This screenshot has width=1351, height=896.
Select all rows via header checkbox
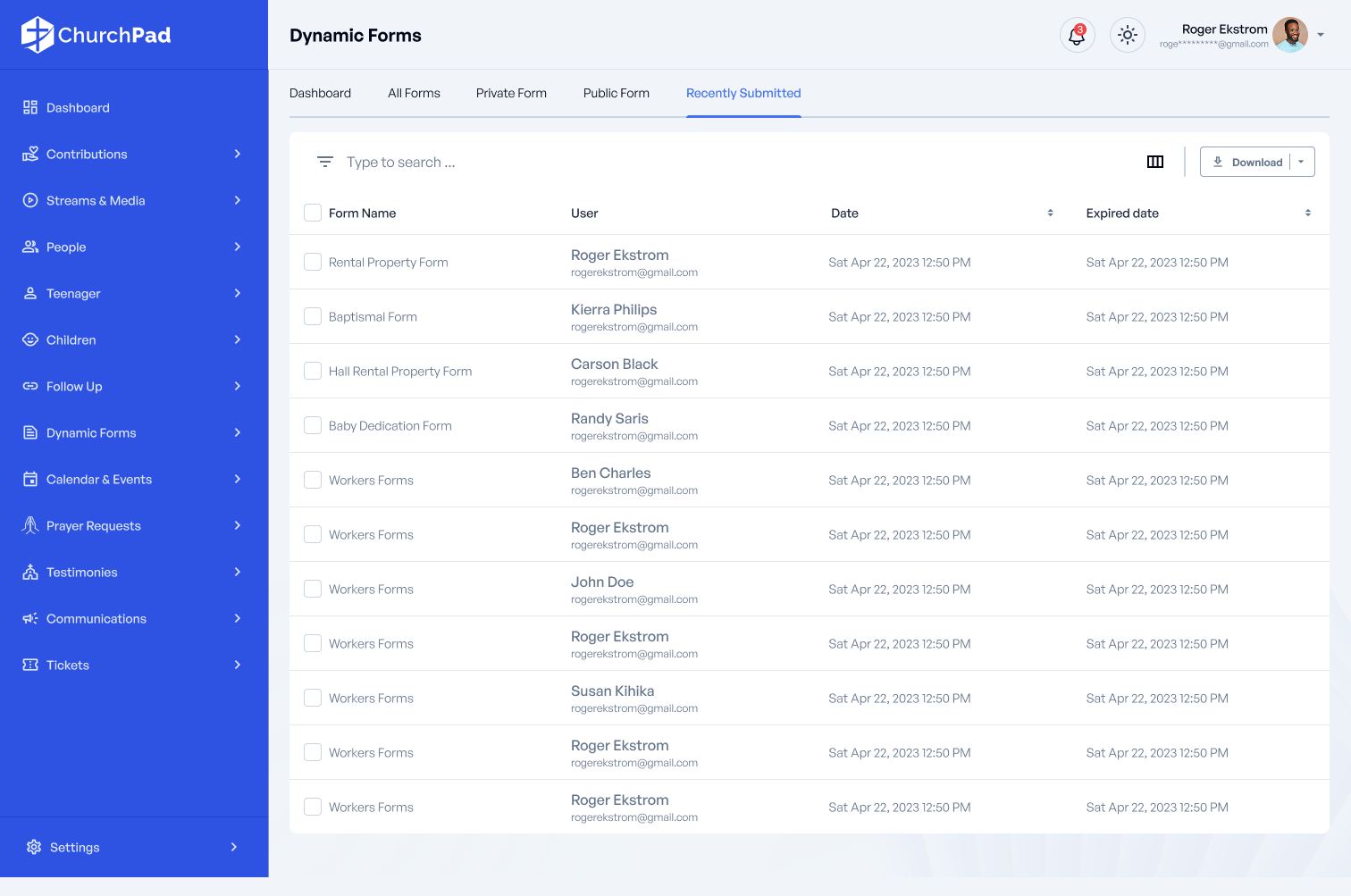313,213
